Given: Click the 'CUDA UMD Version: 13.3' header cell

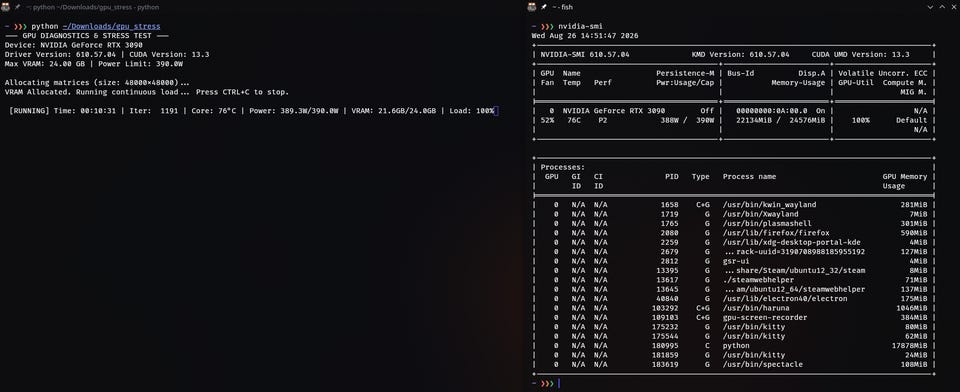Looking at the screenshot, I should tap(860, 55).
